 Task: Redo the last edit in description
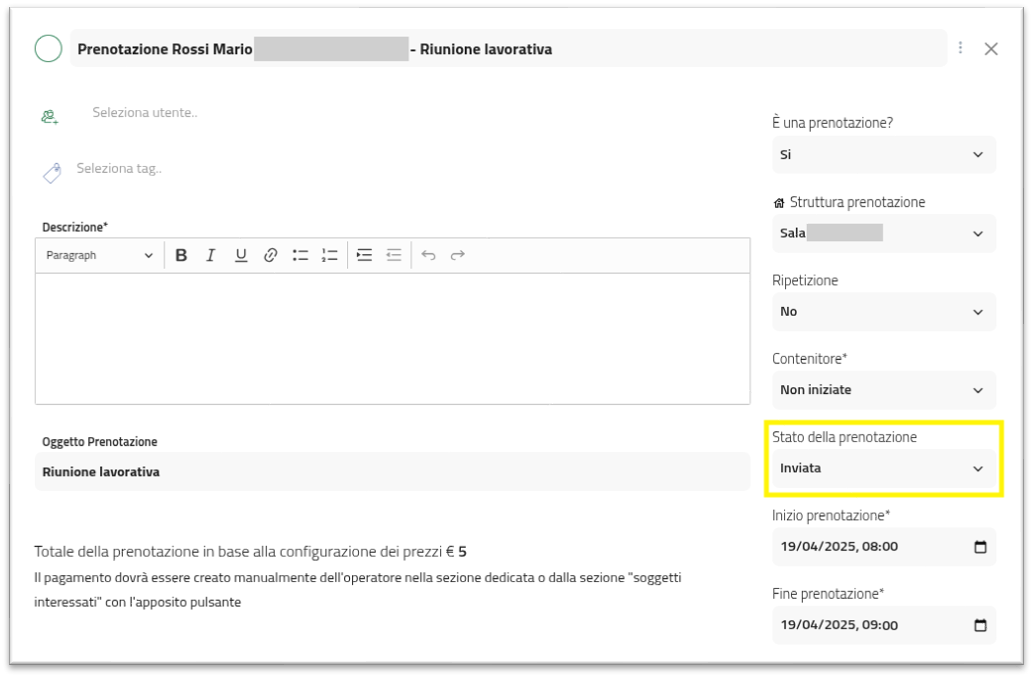click(457, 255)
